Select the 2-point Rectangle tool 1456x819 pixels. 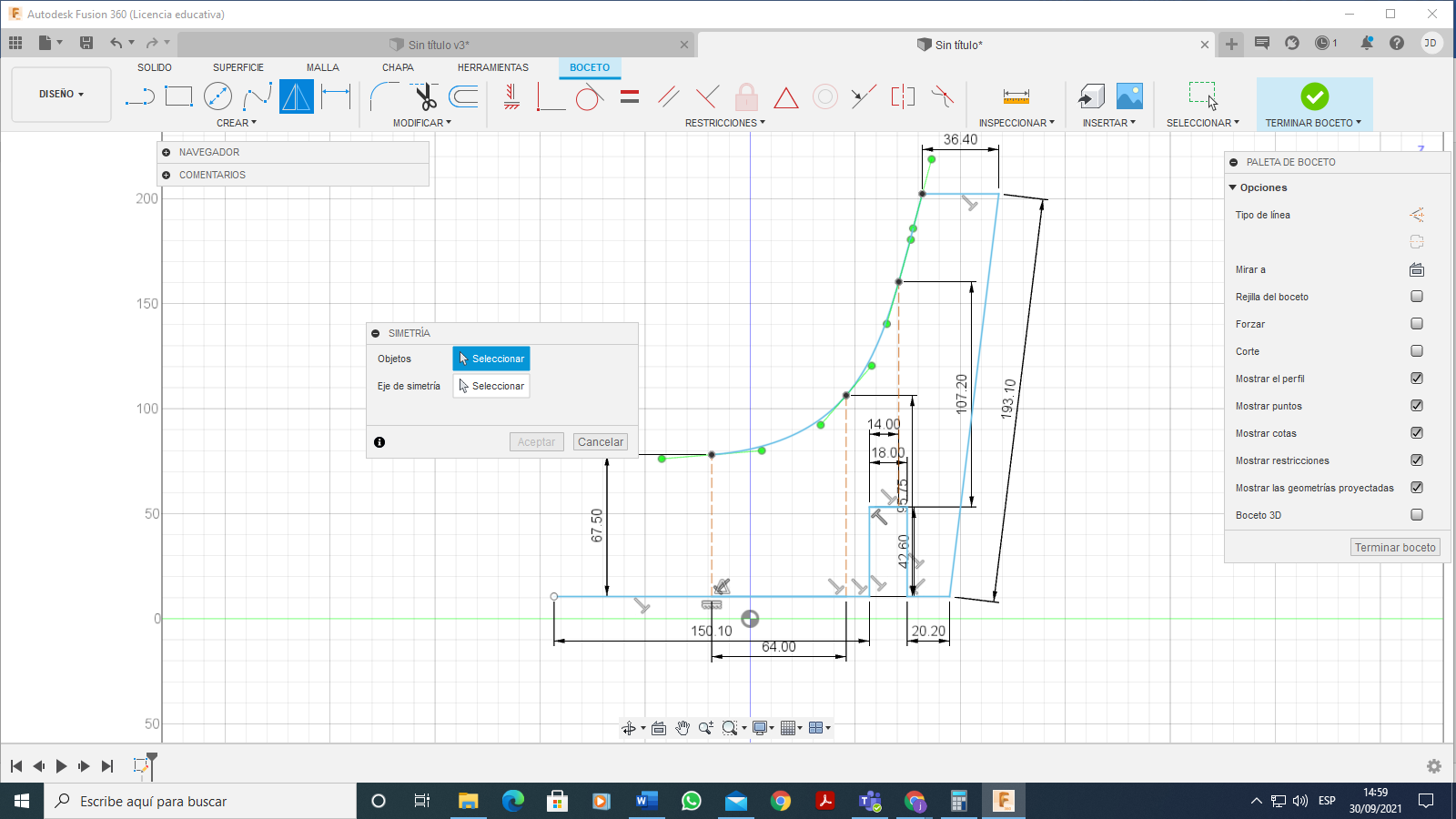point(178,96)
